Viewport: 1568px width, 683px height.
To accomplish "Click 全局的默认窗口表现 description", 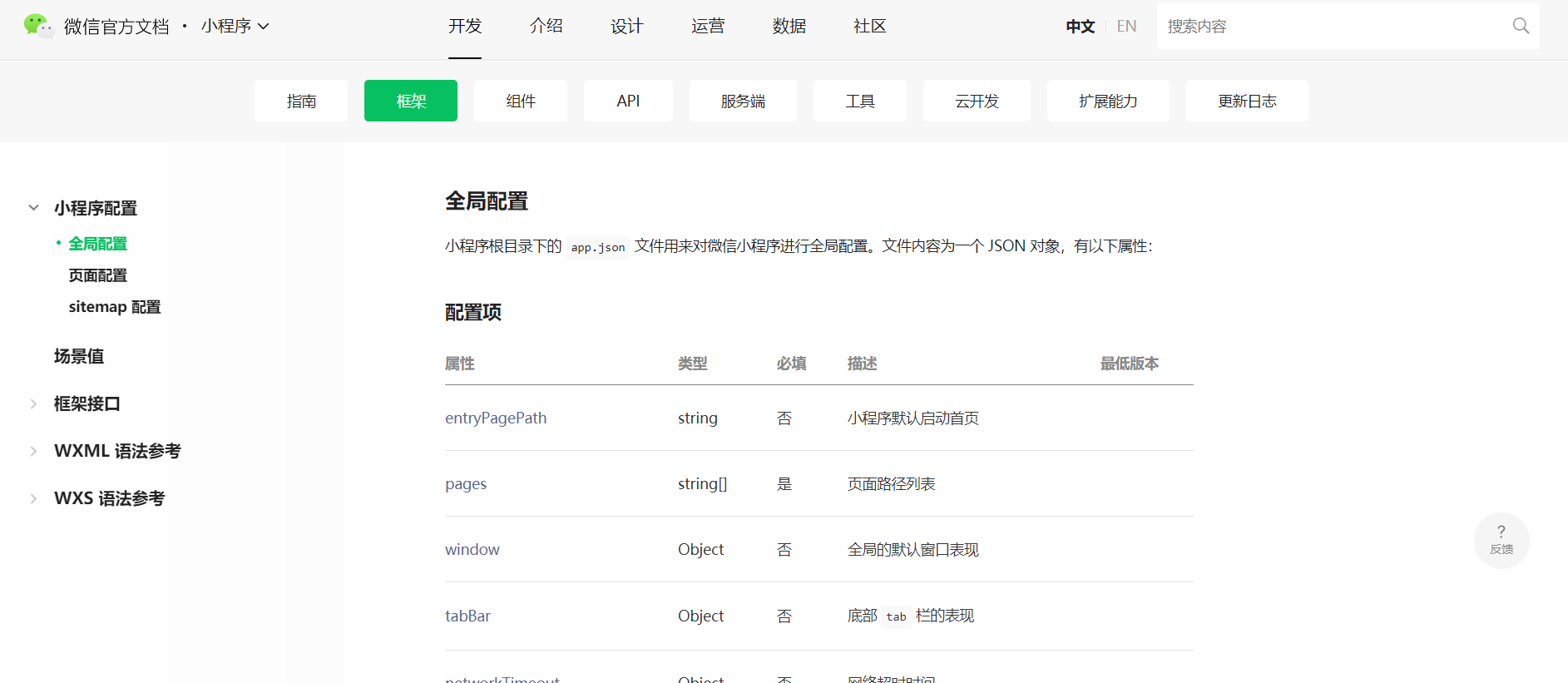I will click(x=913, y=549).
